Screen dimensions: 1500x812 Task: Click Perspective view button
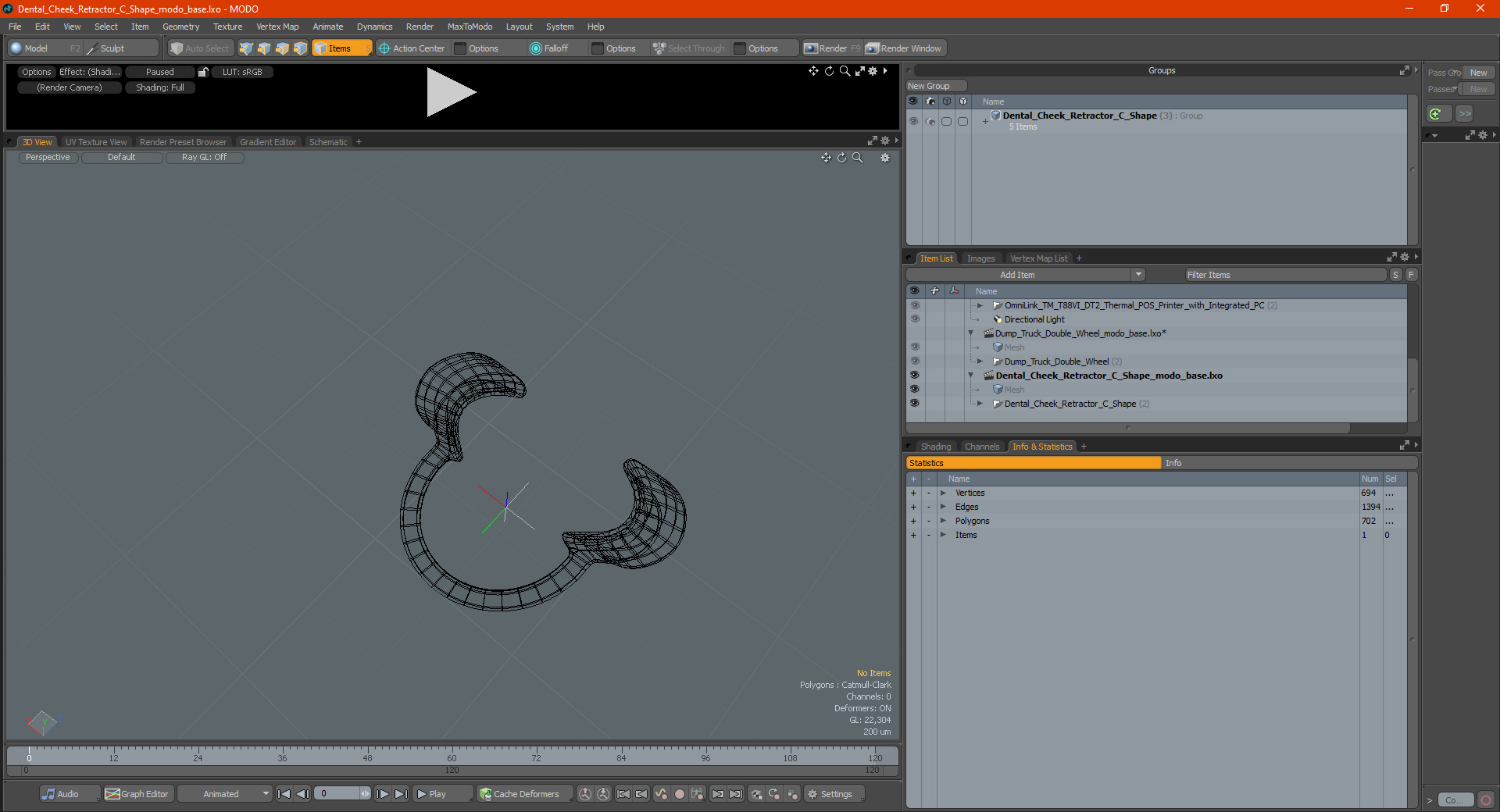click(48, 158)
